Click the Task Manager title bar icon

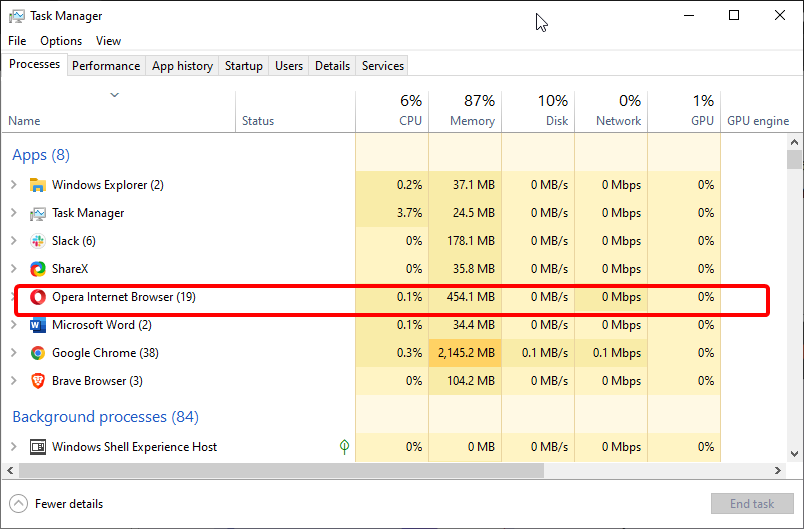(16, 16)
